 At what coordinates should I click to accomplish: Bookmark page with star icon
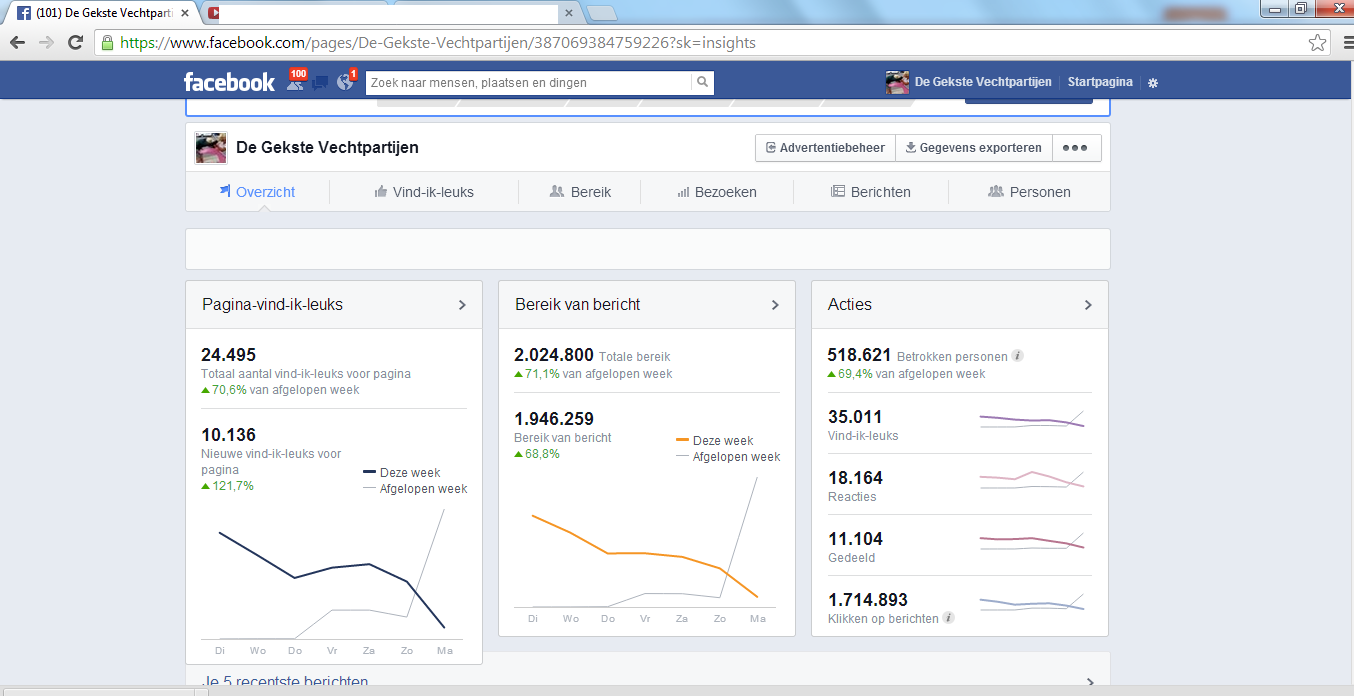point(1318,43)
